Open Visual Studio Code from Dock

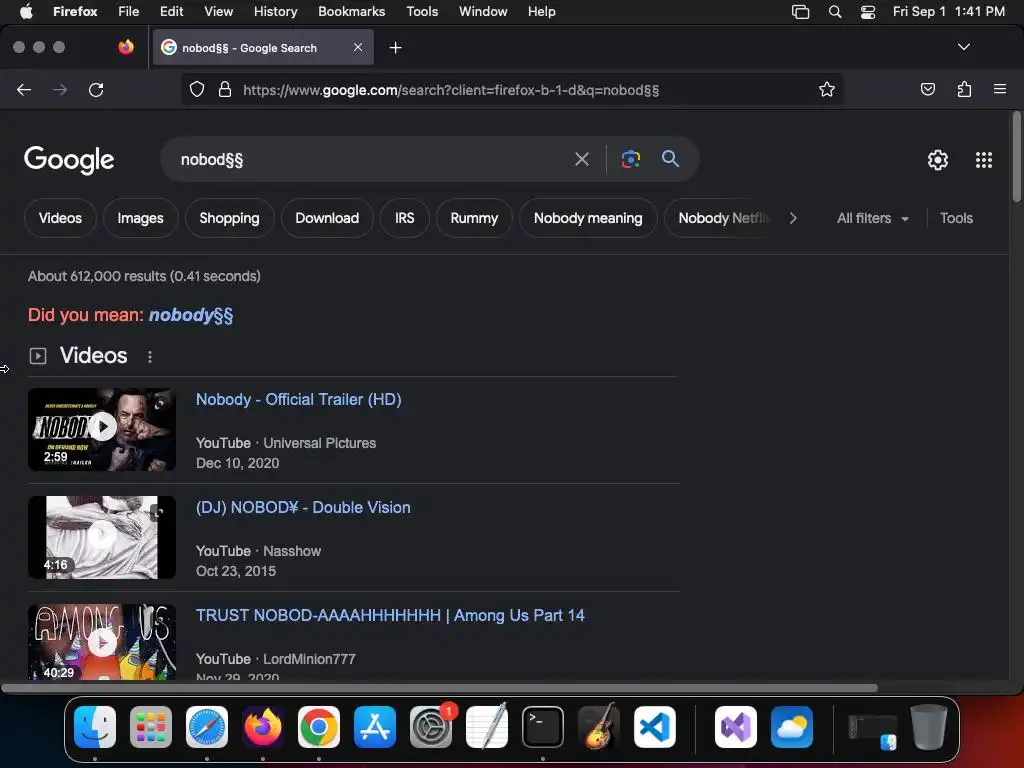pos(655,727)
